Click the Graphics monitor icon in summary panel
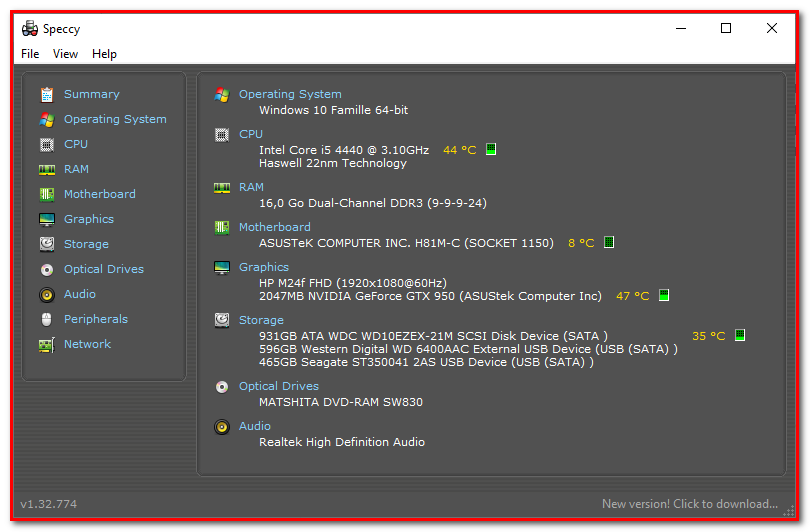This screenshot has height=532, width=810. 222,268
